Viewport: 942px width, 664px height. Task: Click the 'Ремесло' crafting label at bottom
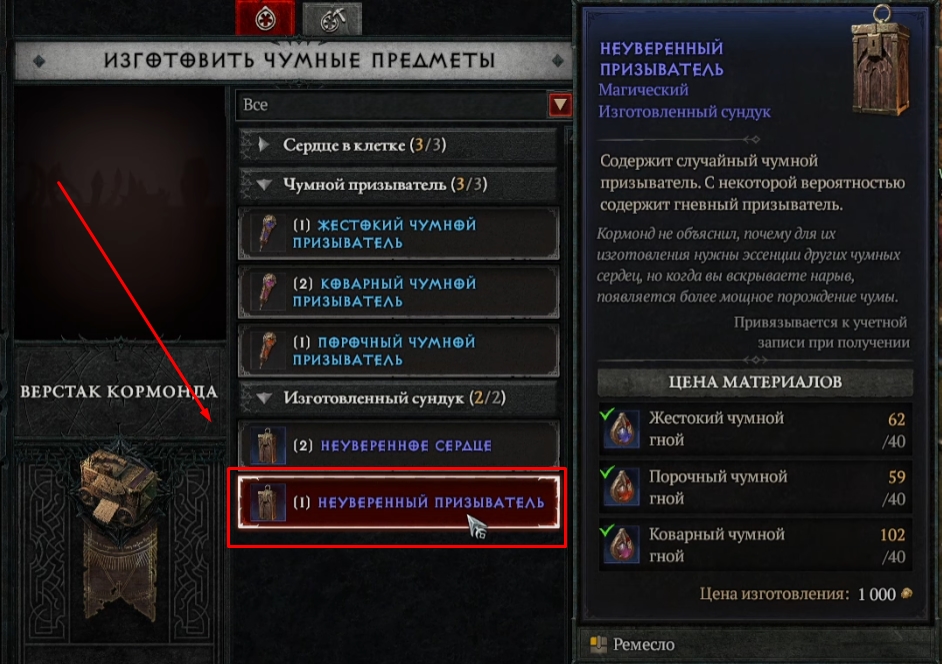pos(643,645)
